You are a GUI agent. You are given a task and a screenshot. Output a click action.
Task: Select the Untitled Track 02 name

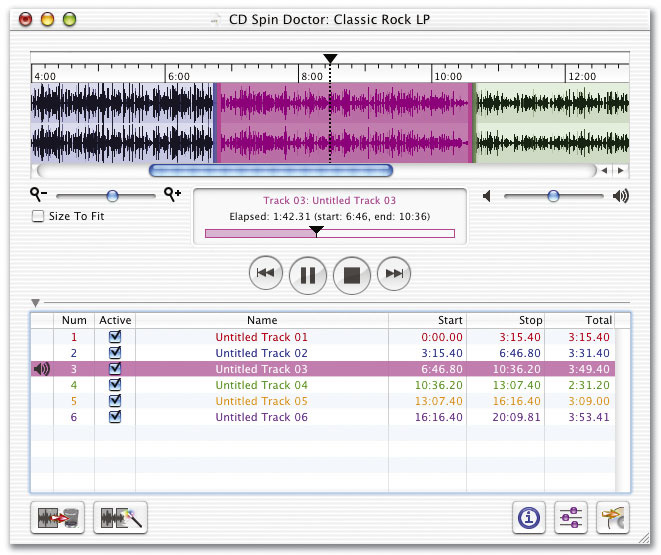tap(261, 353)
